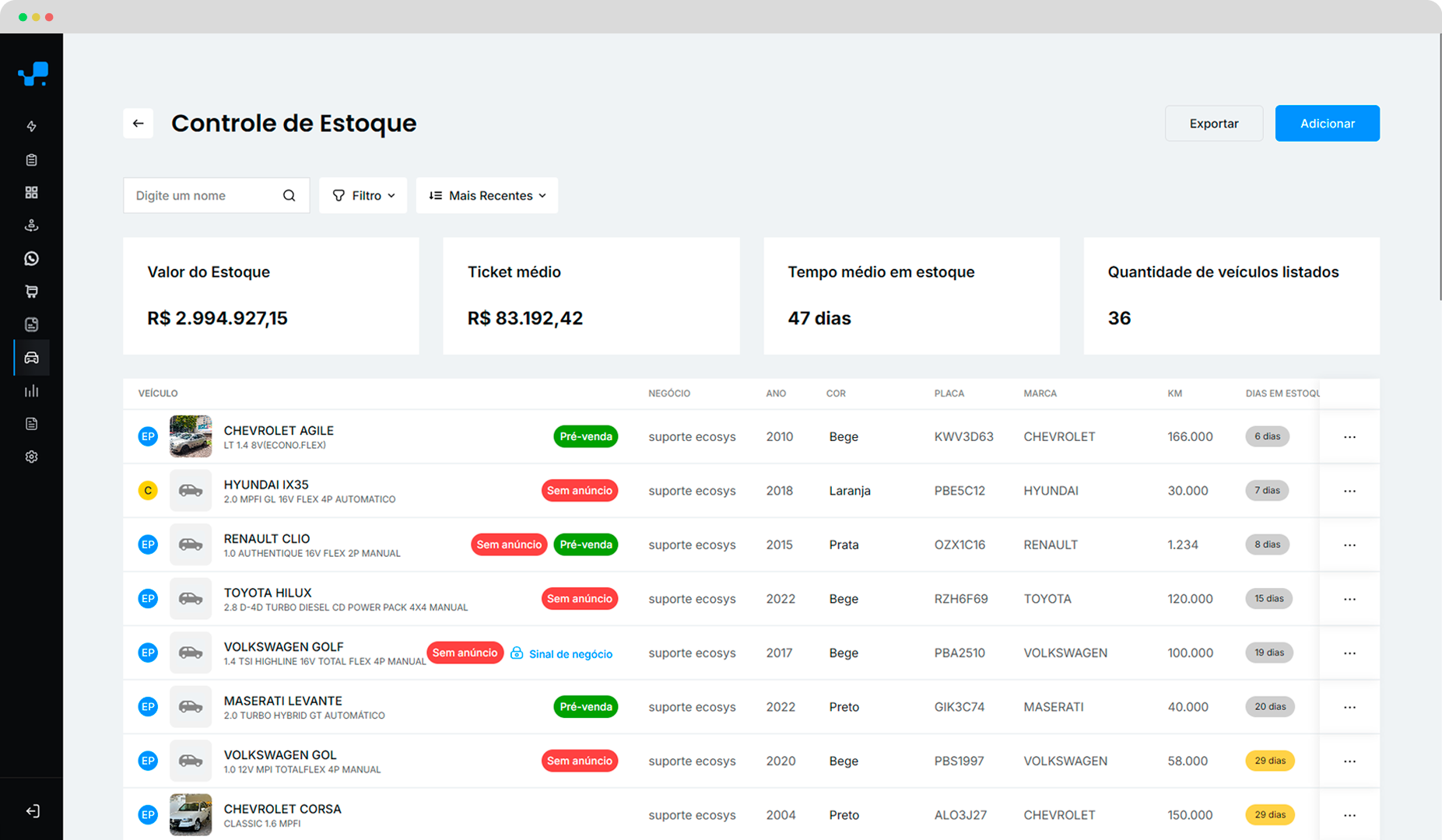Open the clipboard sidebar icon
Image resolution: width=1442 pixels, height=840 pixels.
[x=32, y=159]
